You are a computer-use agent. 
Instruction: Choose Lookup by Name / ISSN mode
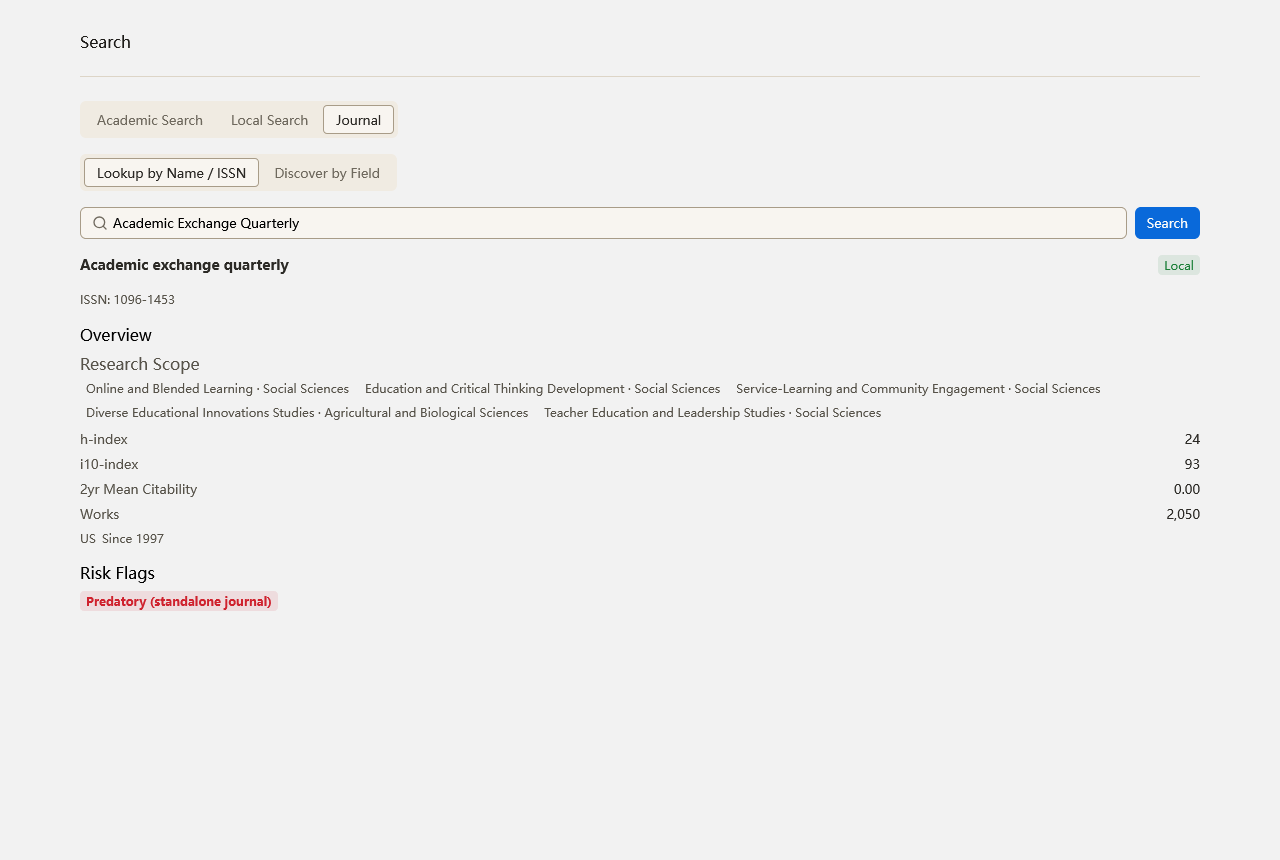171,173
